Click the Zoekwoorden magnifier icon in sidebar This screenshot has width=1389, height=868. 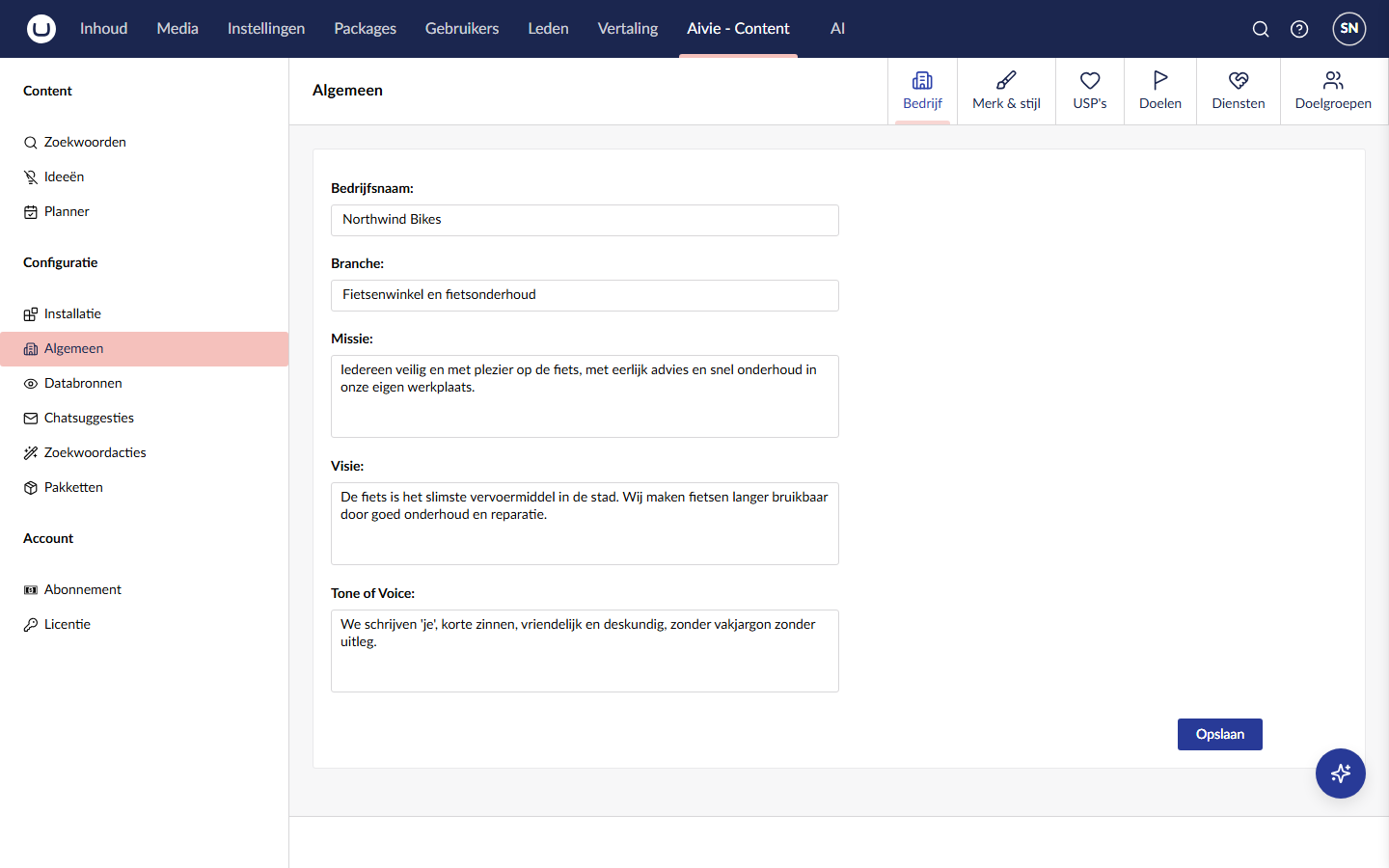point(31,143)
